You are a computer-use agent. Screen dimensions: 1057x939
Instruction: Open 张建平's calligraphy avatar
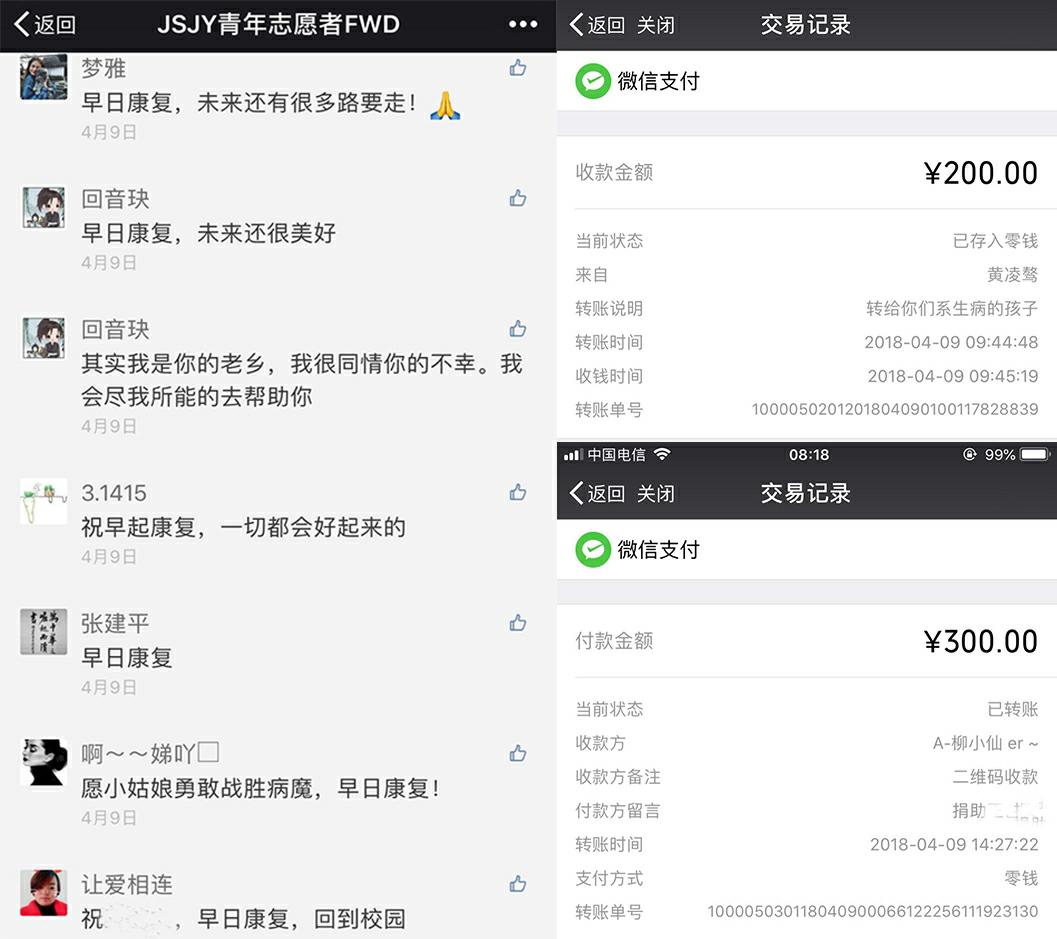[44, 632]
